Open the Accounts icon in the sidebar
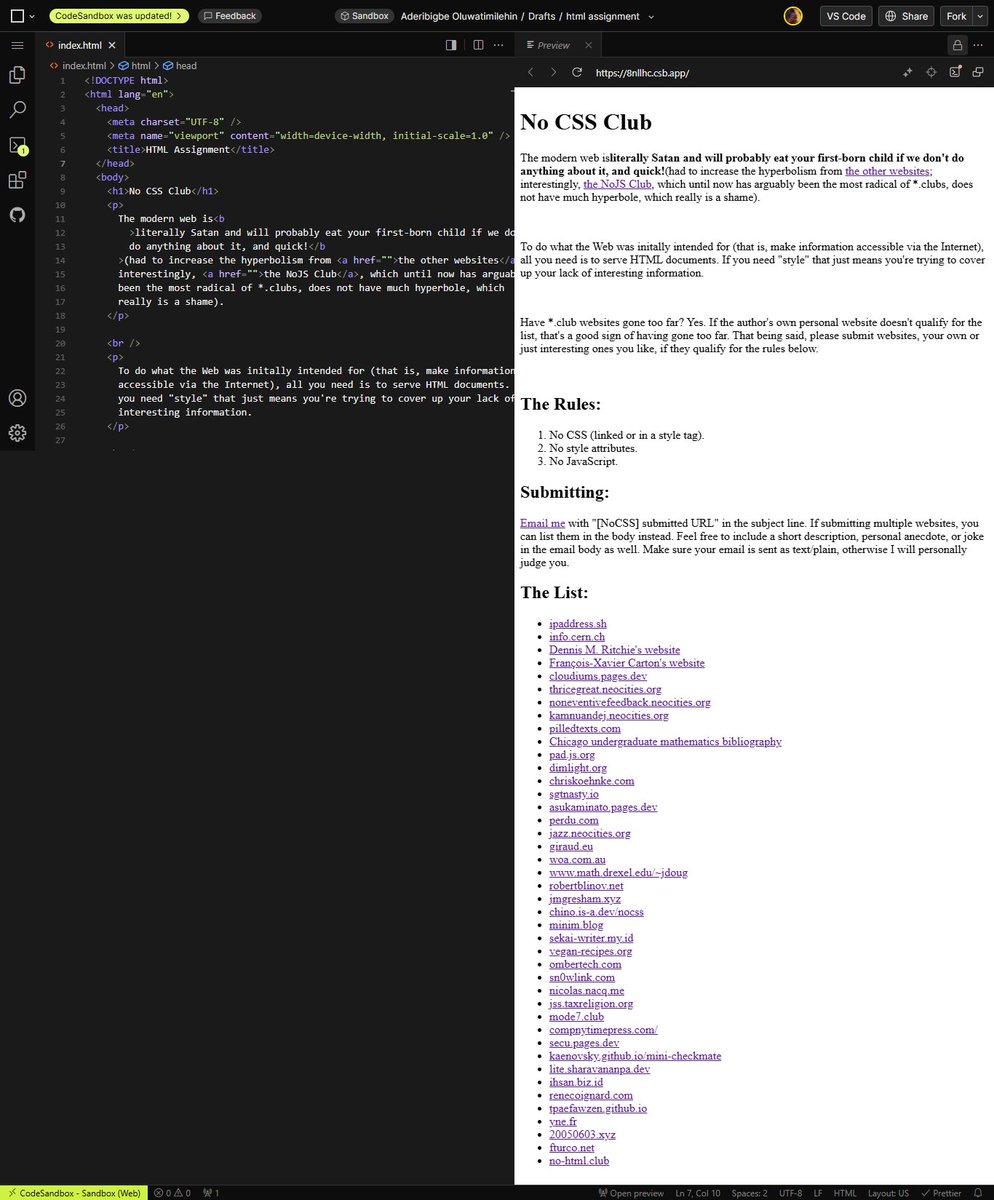 (x=17, y=398)
